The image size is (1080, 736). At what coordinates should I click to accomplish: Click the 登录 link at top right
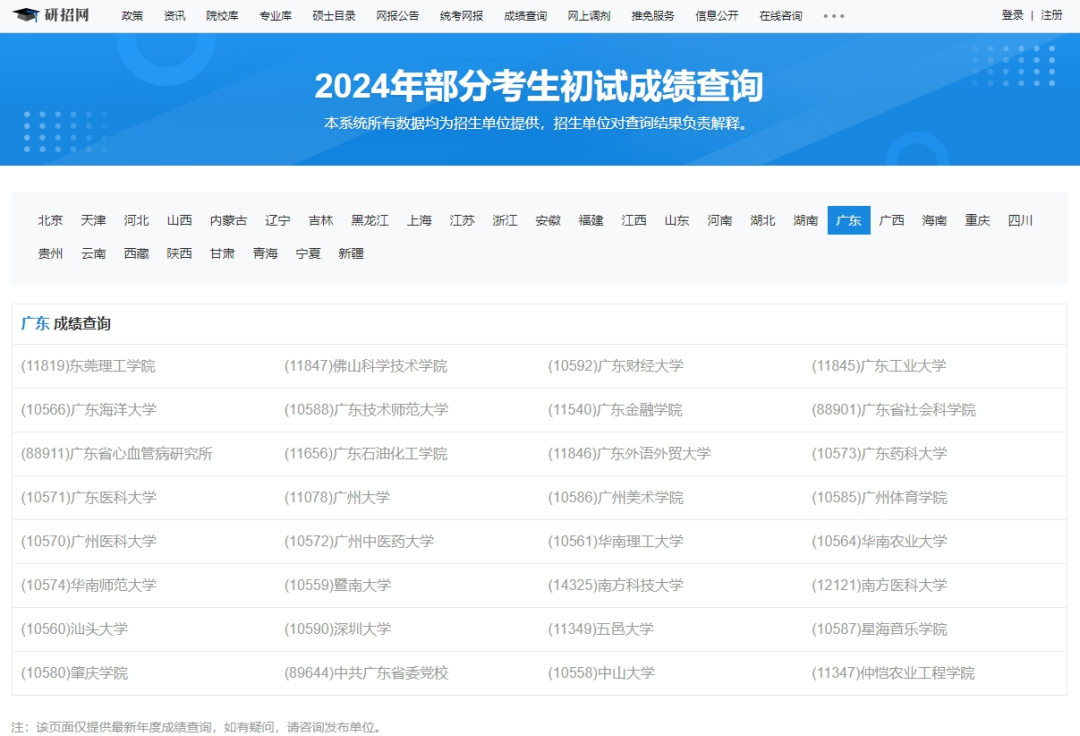coord(1011,15)
